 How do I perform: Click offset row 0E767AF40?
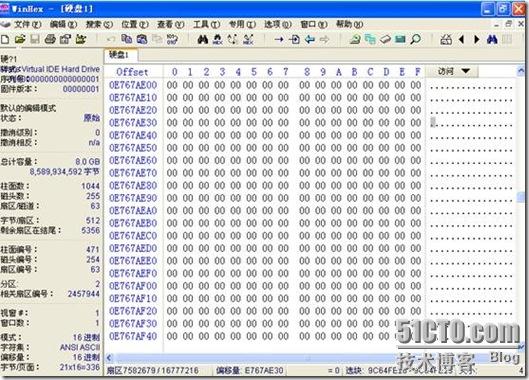[x=133, y=336]
